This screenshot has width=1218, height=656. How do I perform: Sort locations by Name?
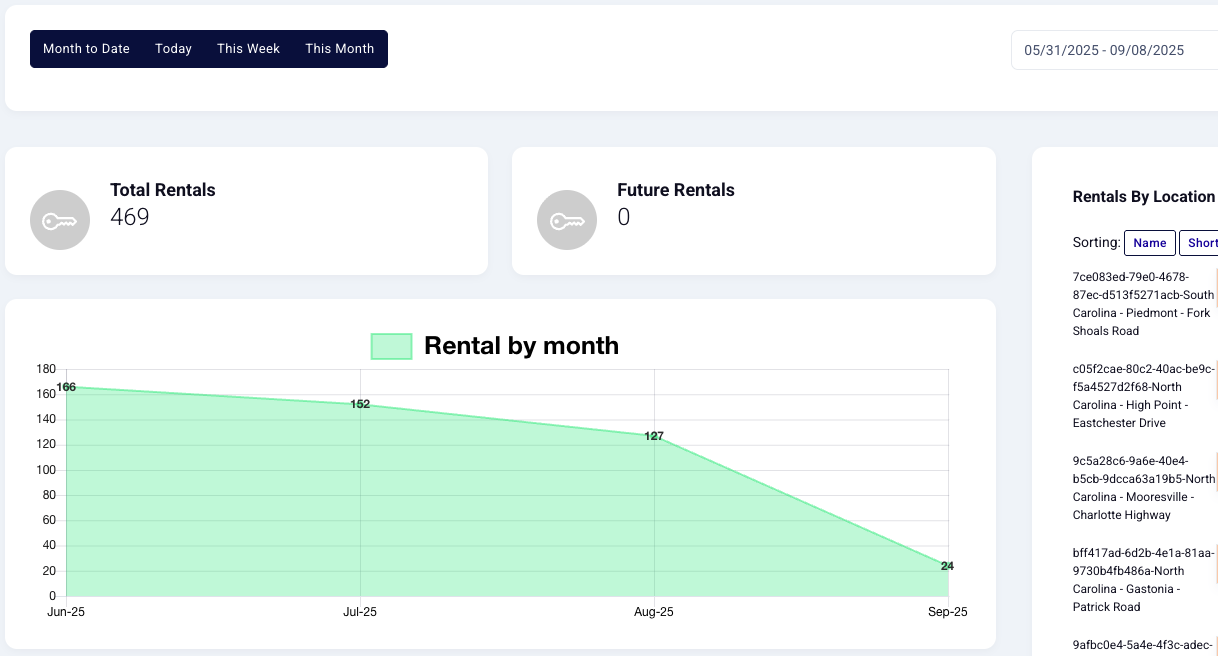(x=1149, y=243)
